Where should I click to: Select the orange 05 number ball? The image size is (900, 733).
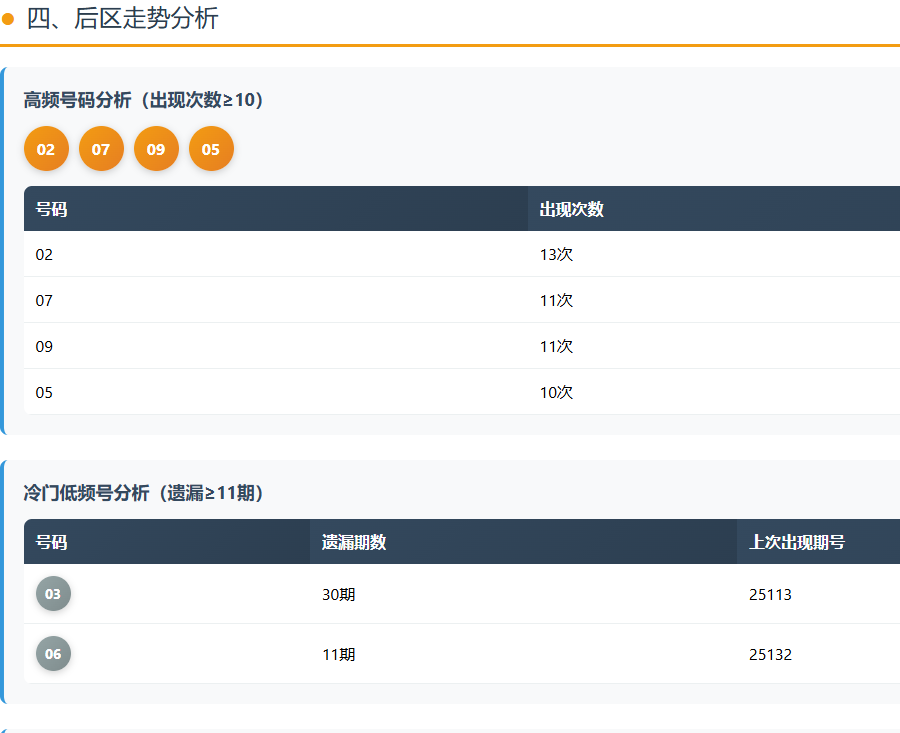tap(211, 149)
